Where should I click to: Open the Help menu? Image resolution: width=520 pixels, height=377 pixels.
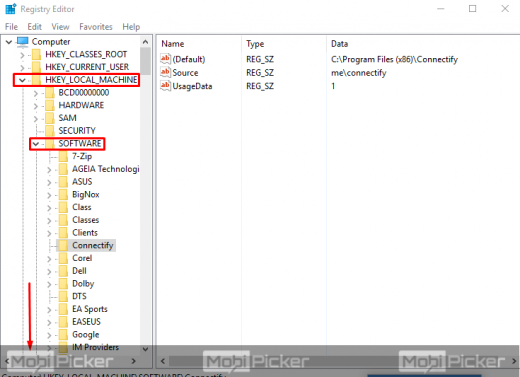131,27
